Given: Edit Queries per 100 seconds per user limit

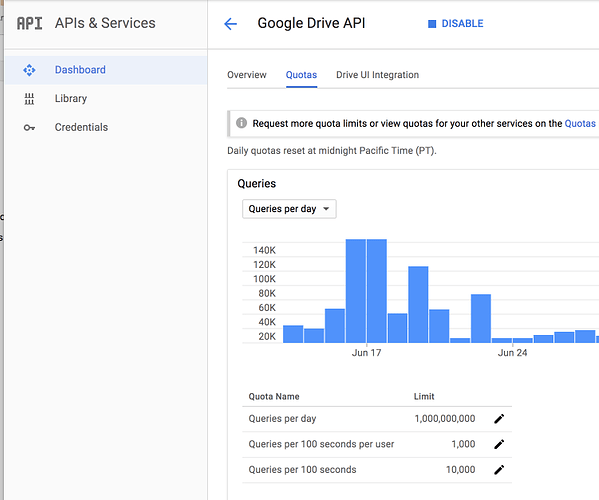Looking at the screenshot, I should click(x=499, y=444).
